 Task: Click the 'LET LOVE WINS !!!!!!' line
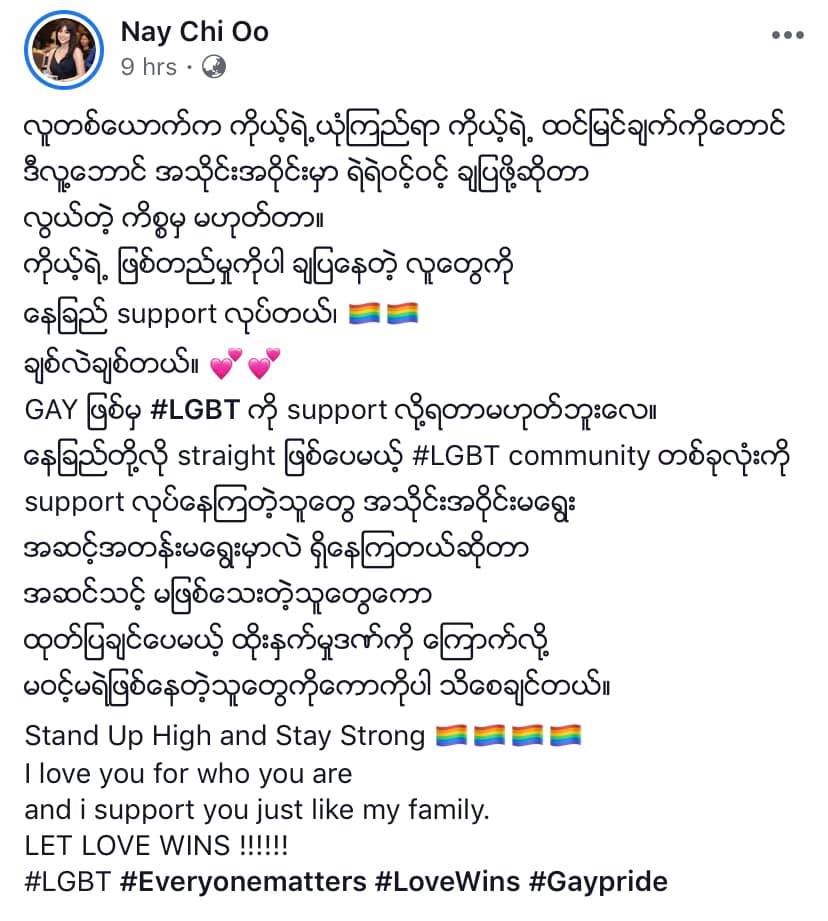pos(156,845)
